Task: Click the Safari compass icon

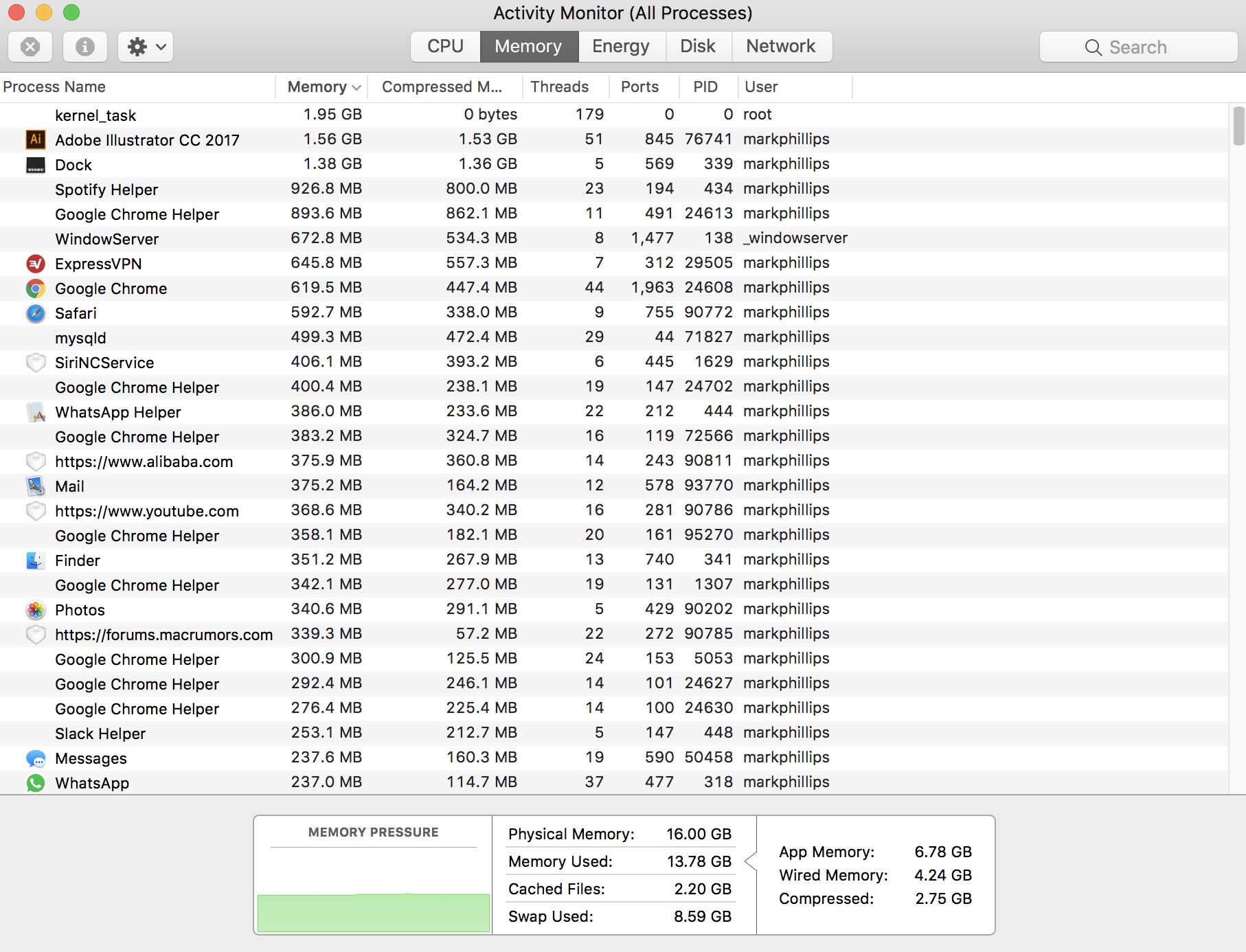Action: pyautogui.click(x=36, y=313)
